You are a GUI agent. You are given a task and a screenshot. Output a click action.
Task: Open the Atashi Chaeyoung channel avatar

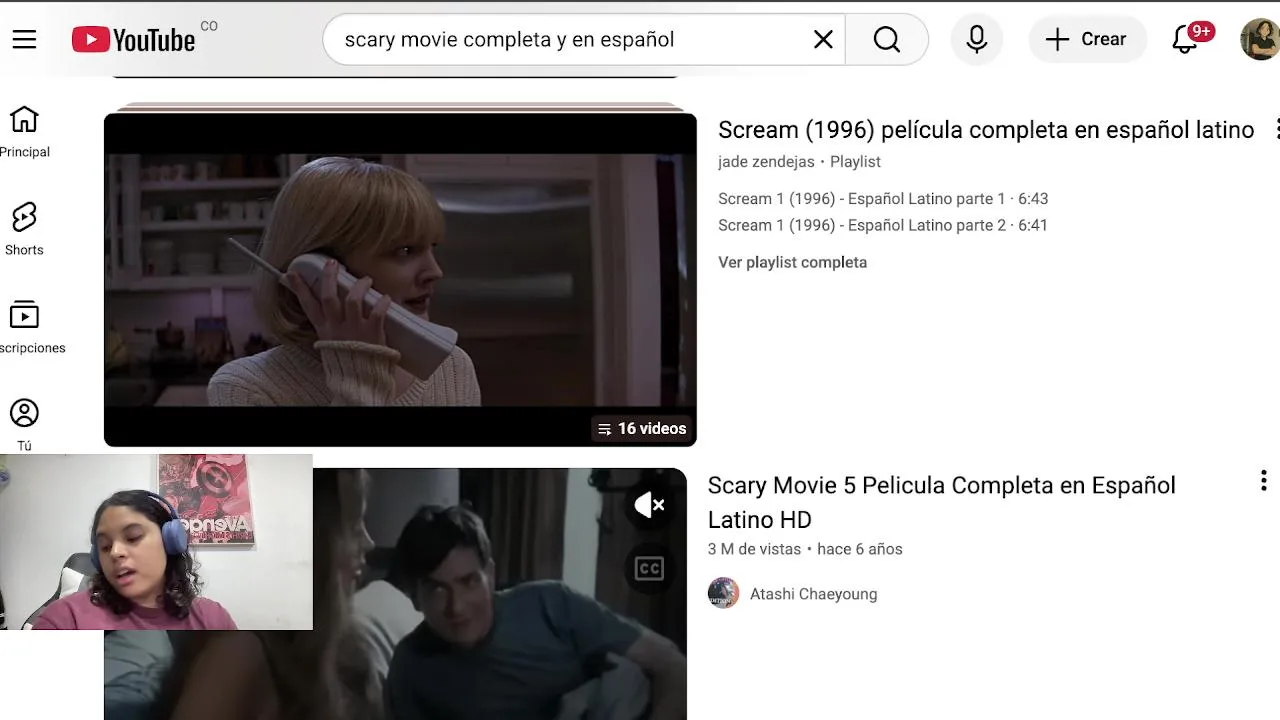click(x=723, y=593)
